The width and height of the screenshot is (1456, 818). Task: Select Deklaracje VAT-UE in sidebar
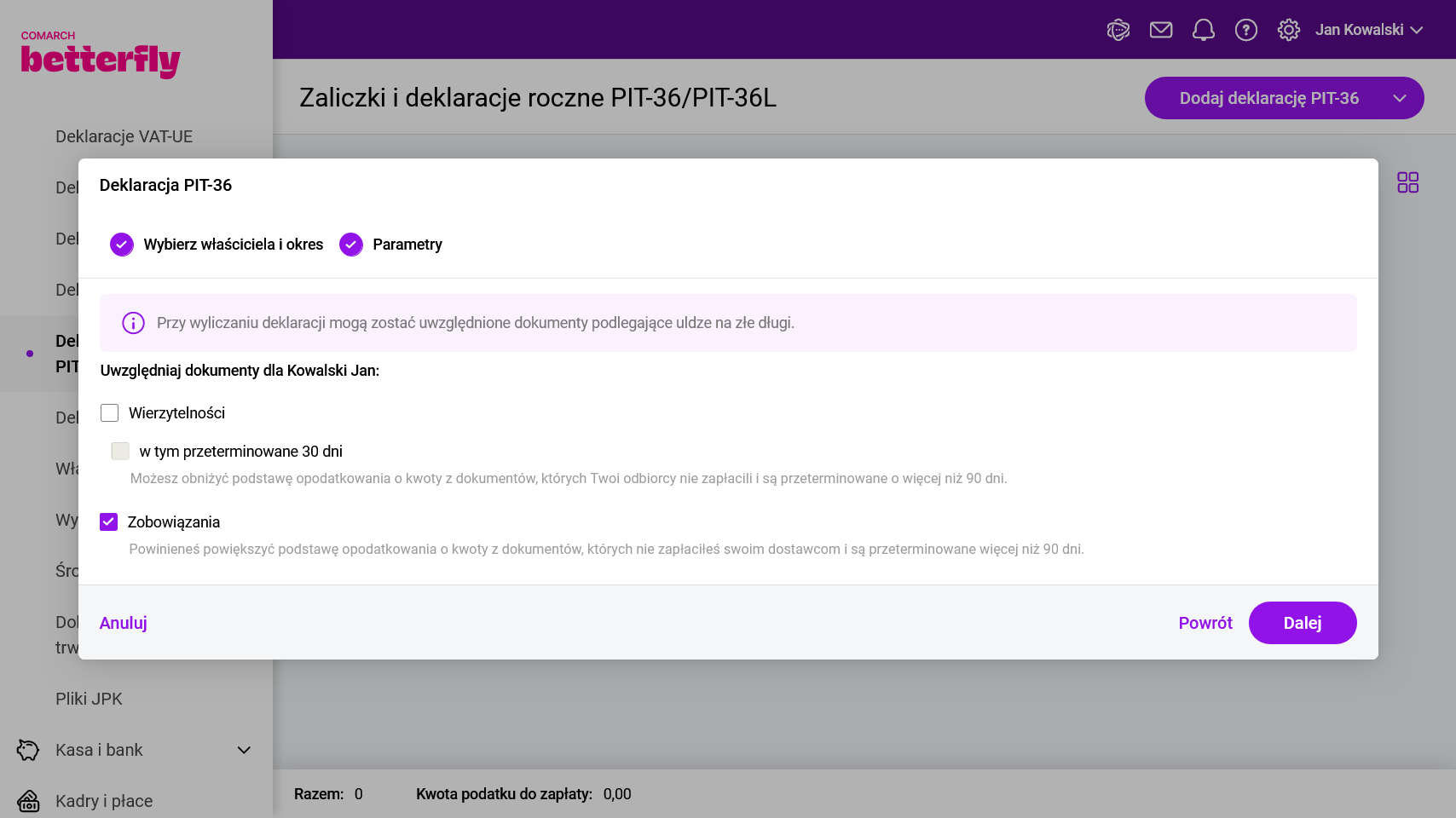pos(124,136)
